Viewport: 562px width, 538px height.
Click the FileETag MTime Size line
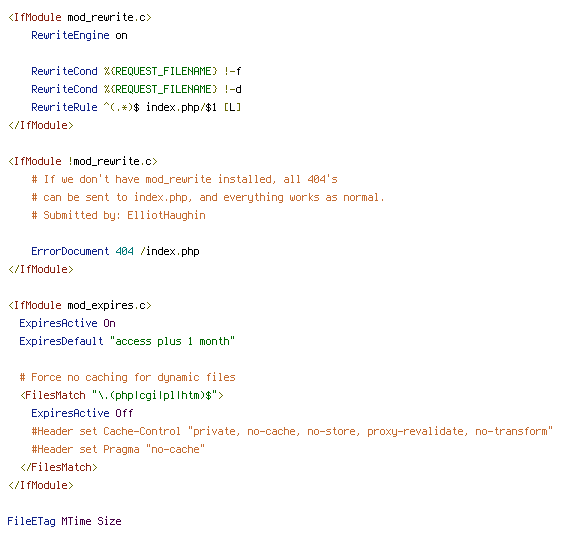pyautogui.click(x=65, y=521)
